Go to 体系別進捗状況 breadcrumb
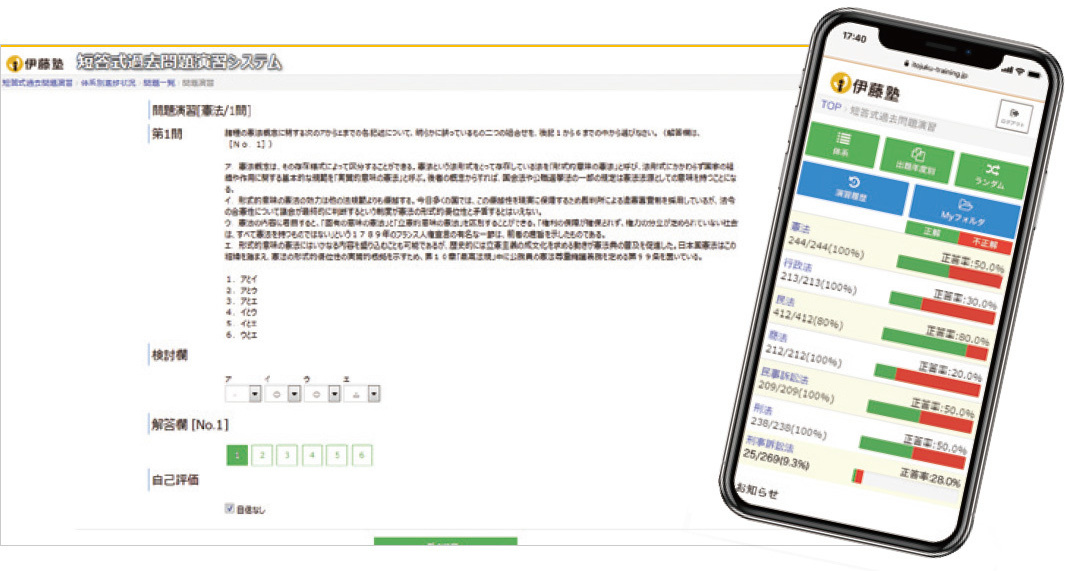The width and height of the screenshot is (1065, 571). click(107, 82)
